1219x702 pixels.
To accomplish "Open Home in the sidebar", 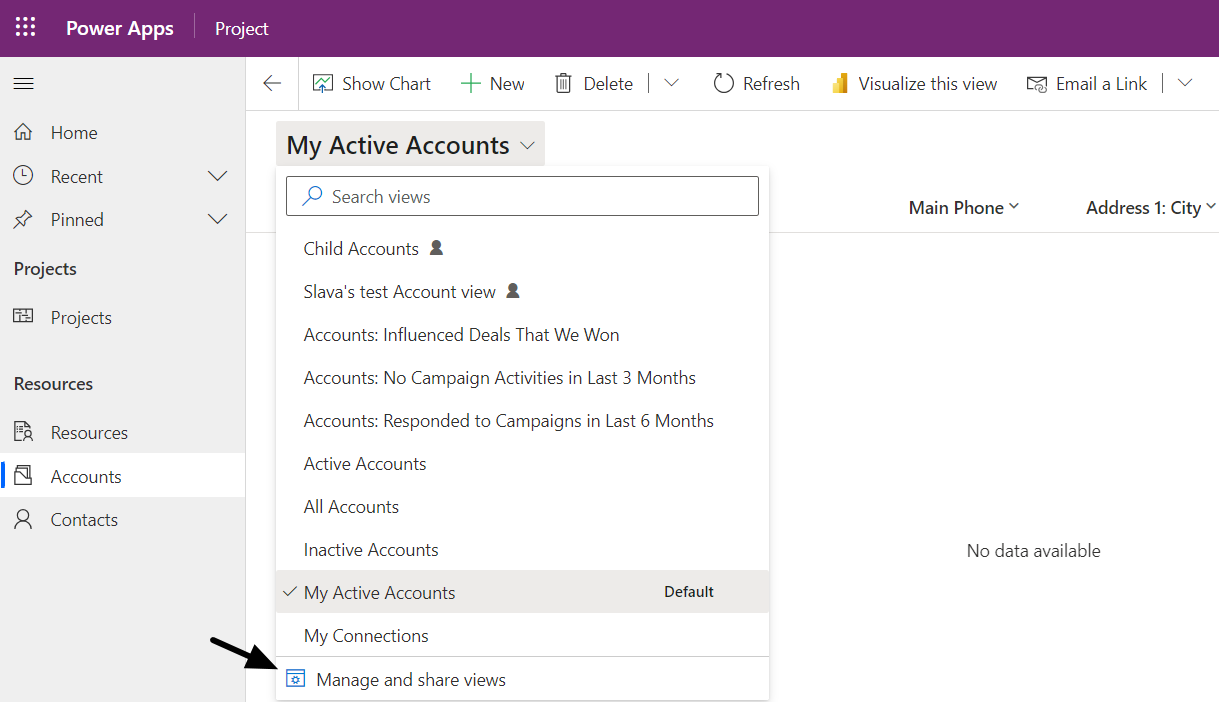I will [122, 133].
